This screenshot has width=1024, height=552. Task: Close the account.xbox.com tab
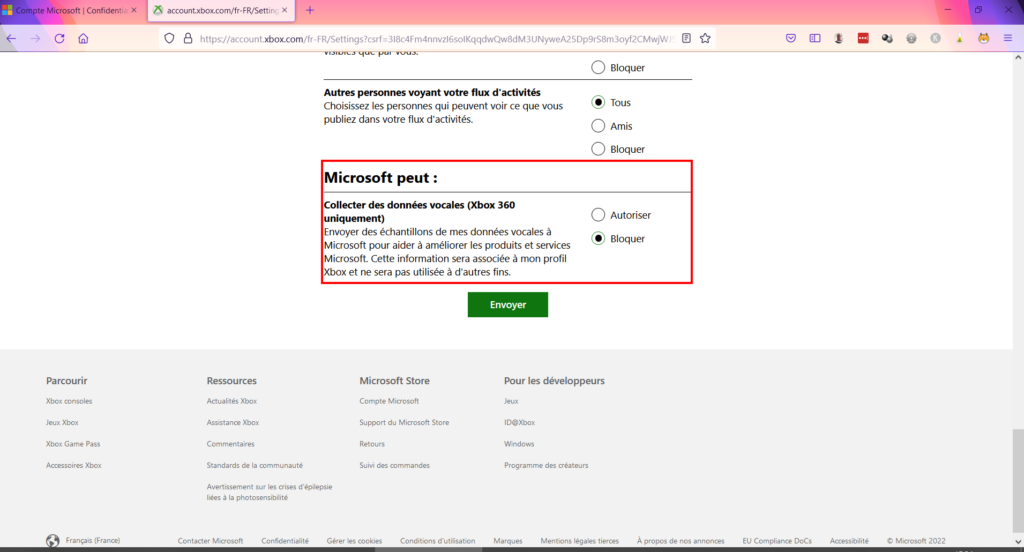[285, 10]
